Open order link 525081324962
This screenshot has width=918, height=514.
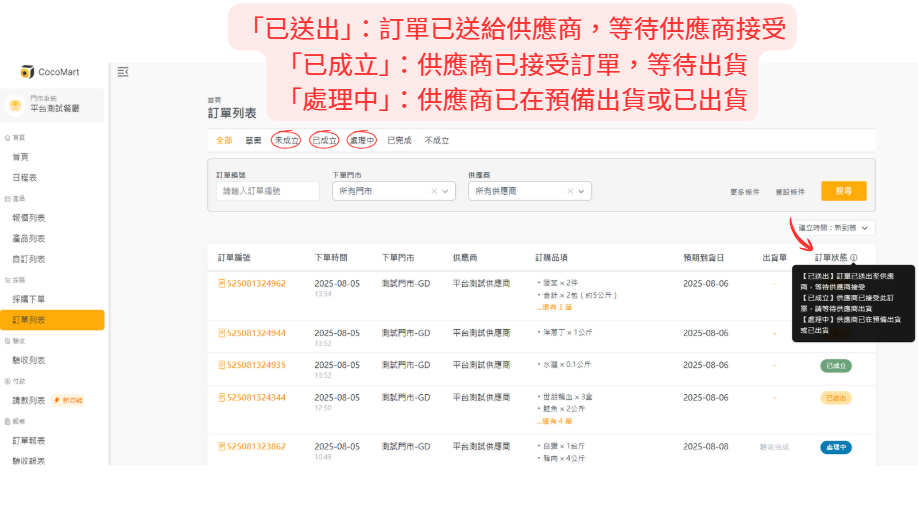(256, 283)
